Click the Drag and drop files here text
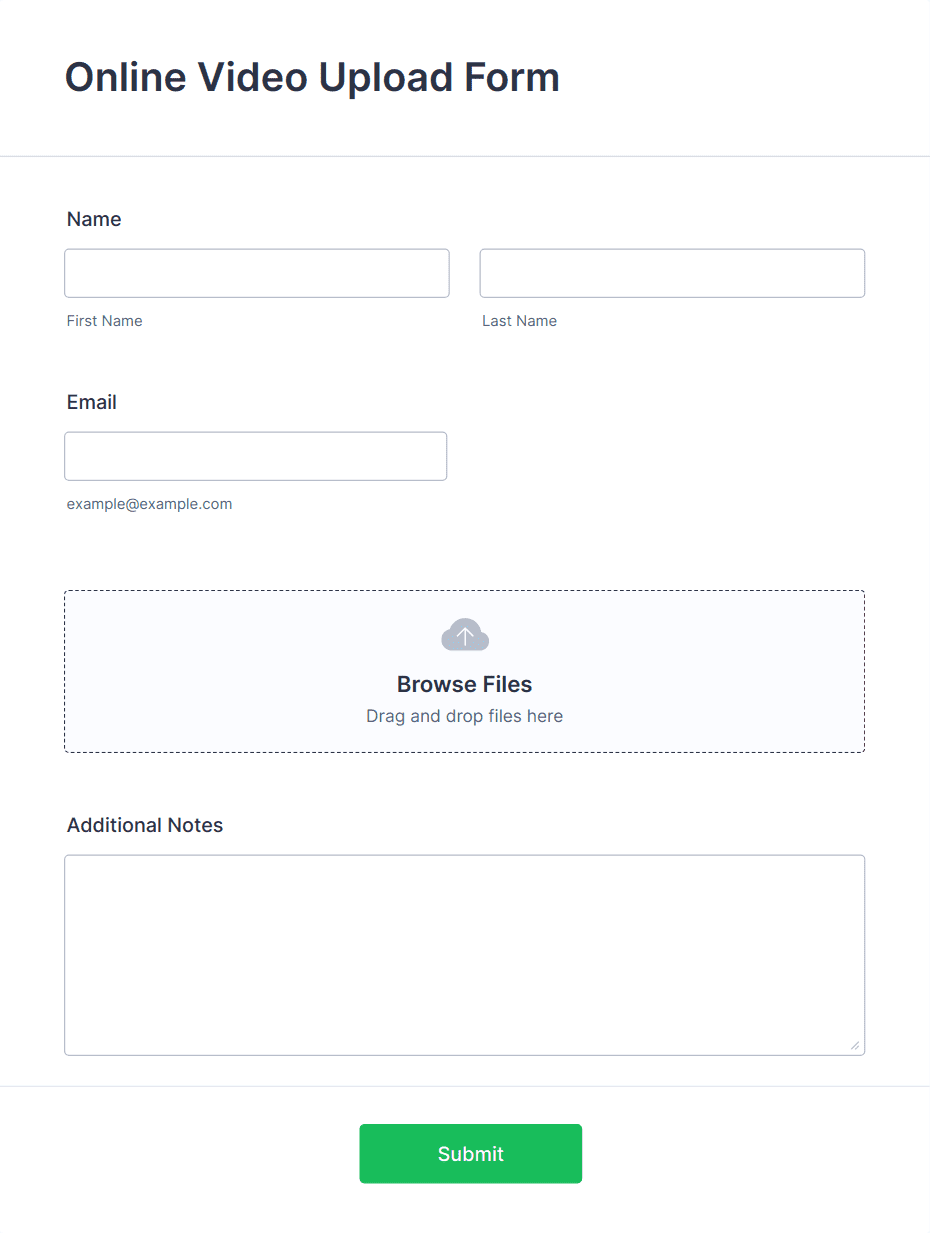The width and height of the screenshot is (930, 1233). point(464,716)
